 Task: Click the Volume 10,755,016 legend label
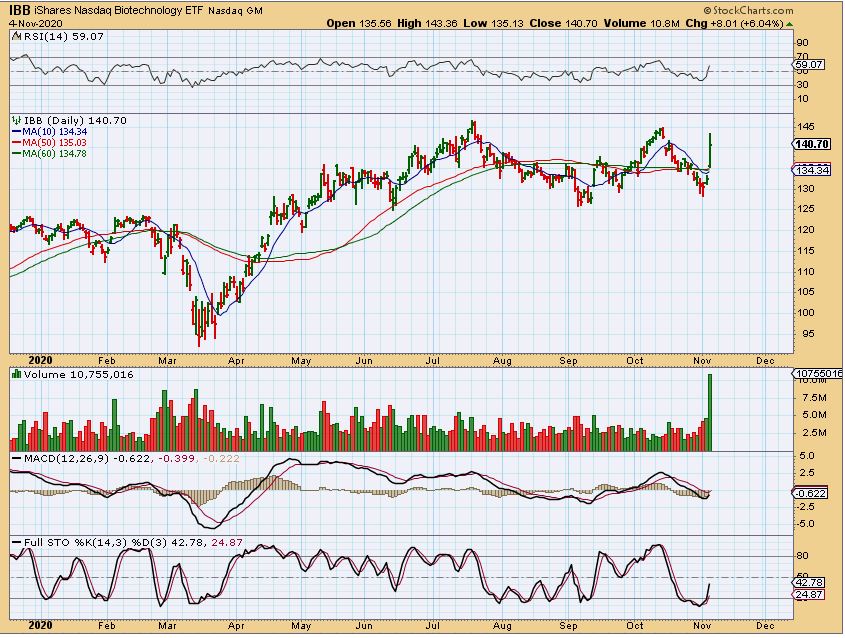tap(78, 375)
